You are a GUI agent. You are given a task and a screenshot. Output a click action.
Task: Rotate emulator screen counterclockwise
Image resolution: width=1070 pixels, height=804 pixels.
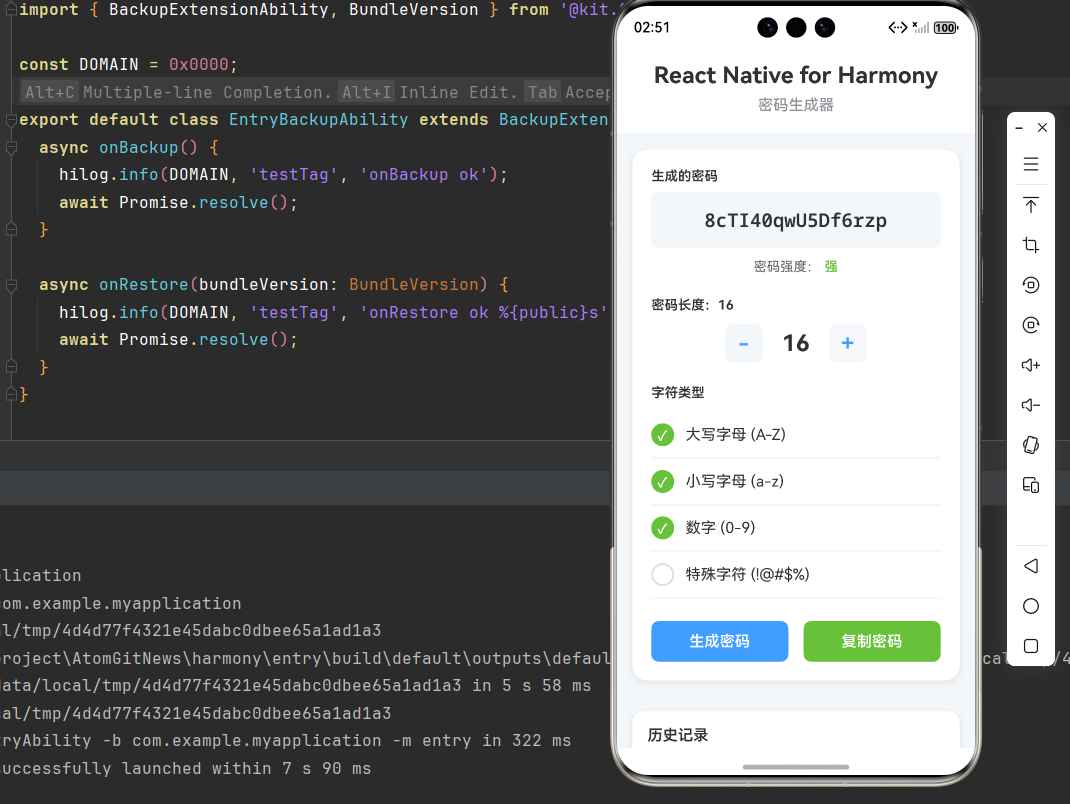[1030, 285]
